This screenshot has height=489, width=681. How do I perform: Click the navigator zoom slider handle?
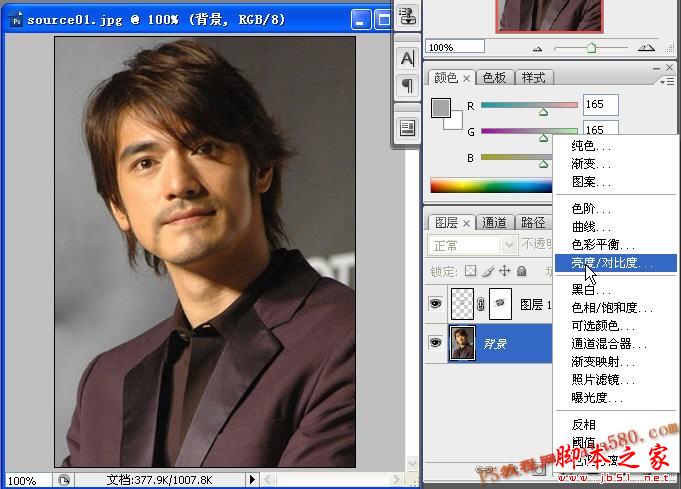pyautogui.click(x=591, y=48)
